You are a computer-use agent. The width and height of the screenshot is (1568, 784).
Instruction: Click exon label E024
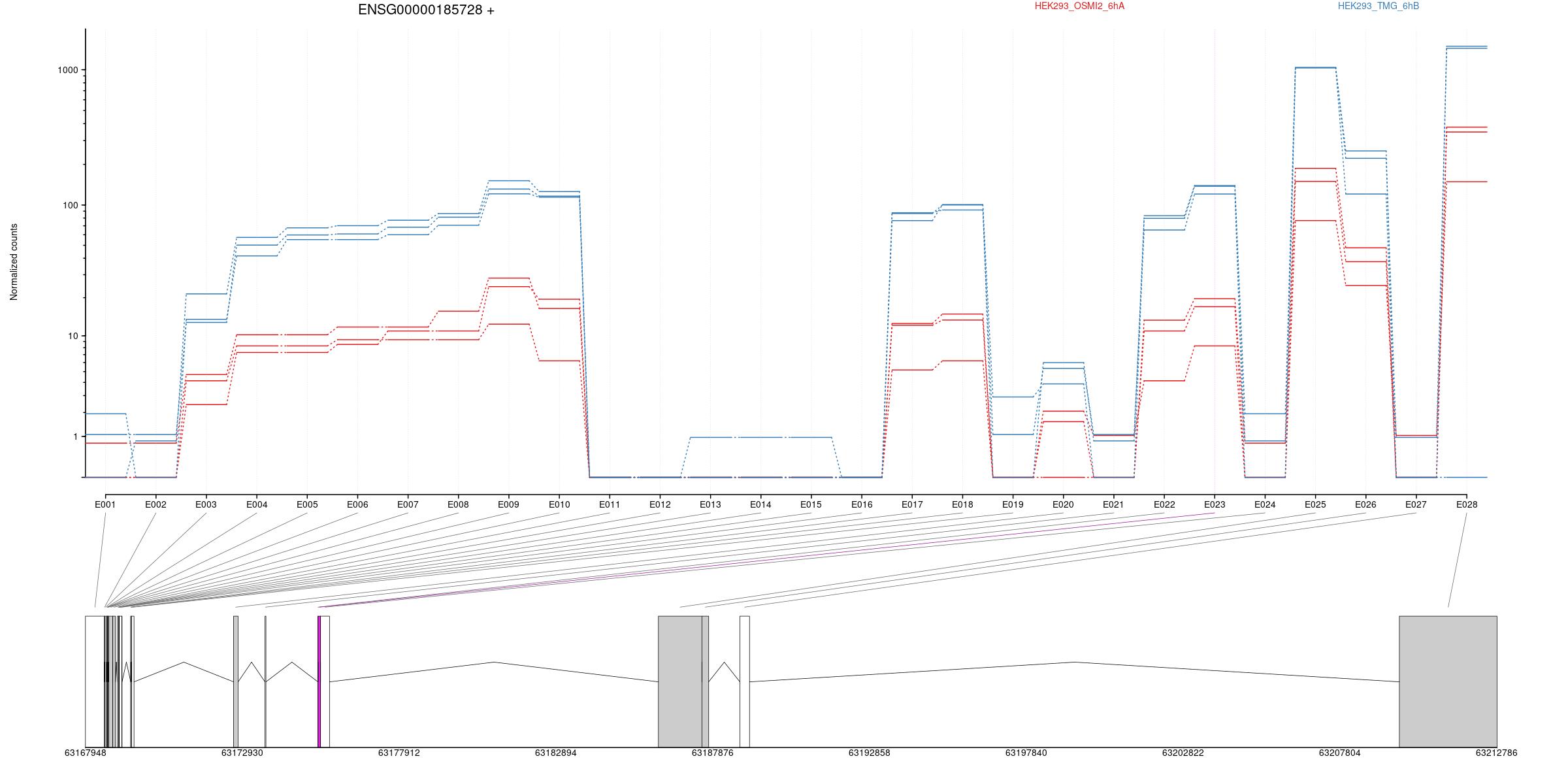coord(1265,504)
